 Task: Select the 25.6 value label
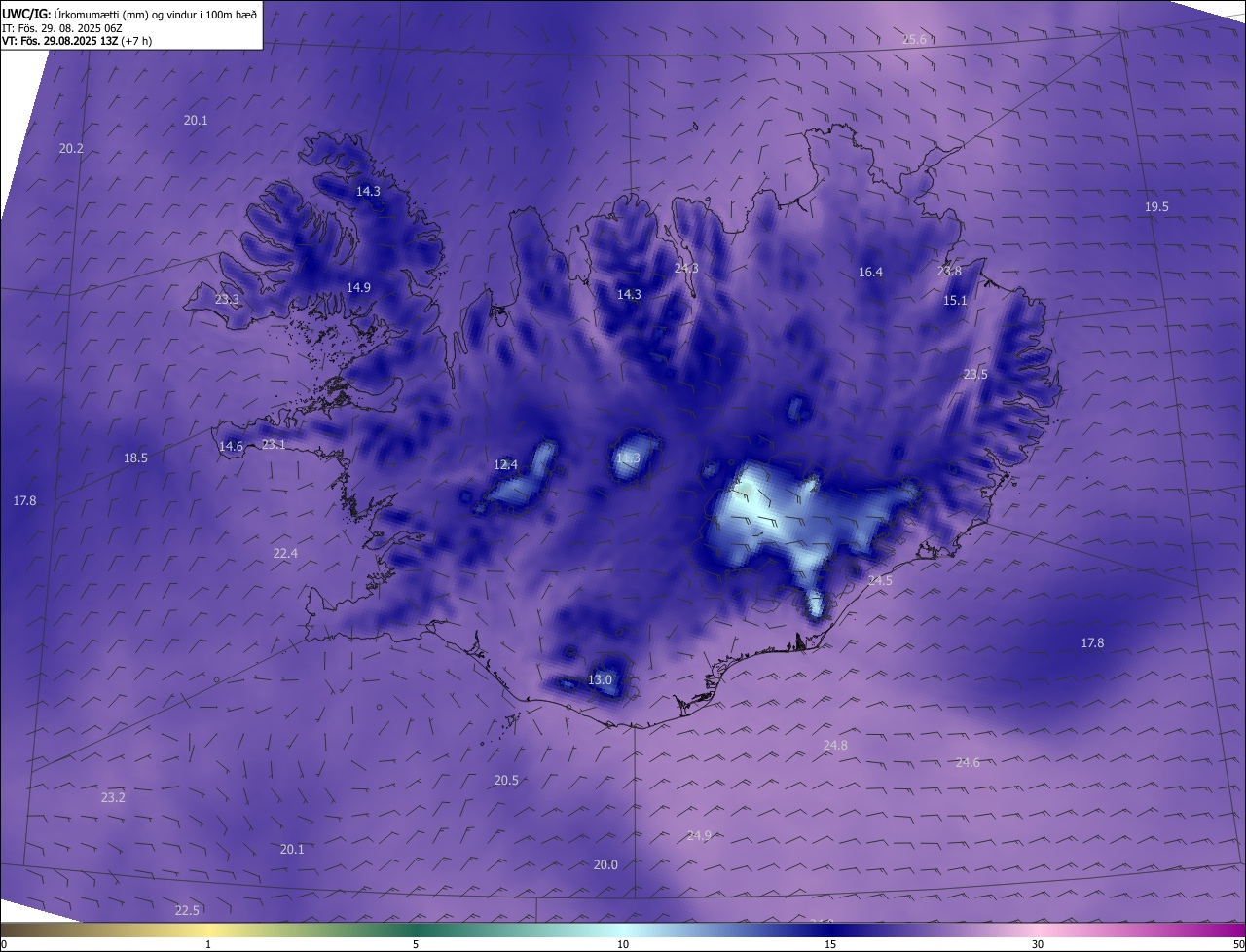tap(915, 39)
